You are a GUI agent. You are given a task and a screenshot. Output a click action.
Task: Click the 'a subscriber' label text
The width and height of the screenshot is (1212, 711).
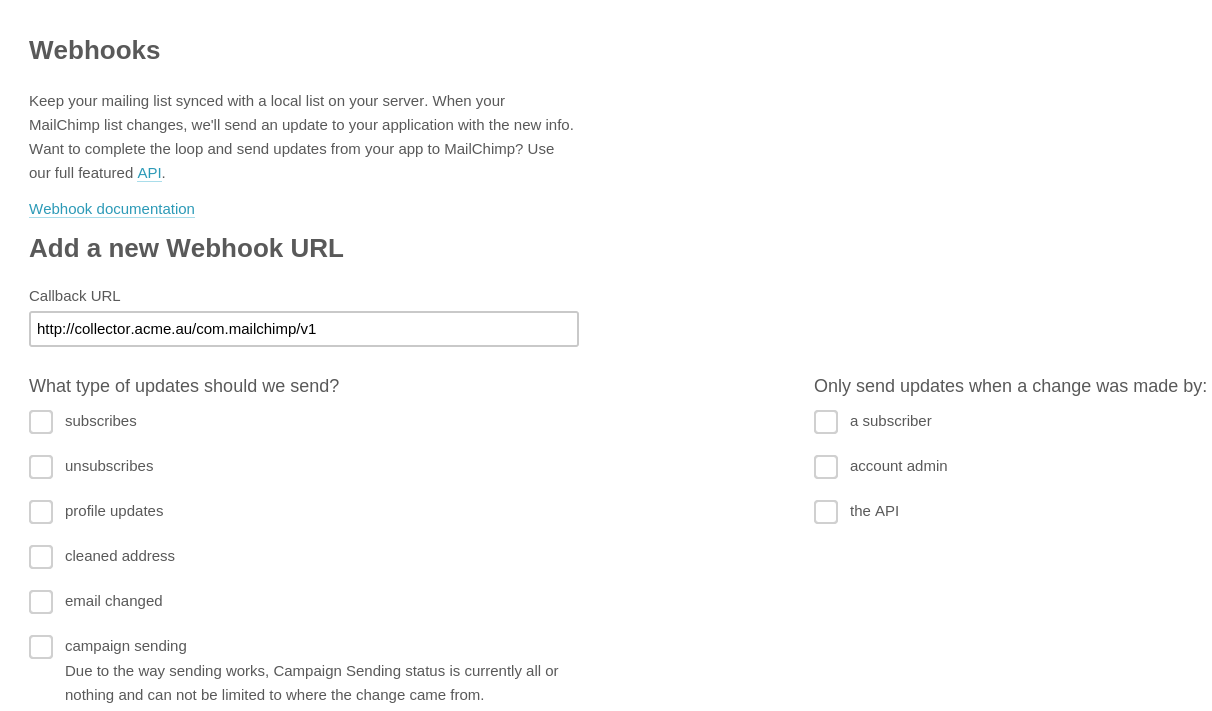891,421
